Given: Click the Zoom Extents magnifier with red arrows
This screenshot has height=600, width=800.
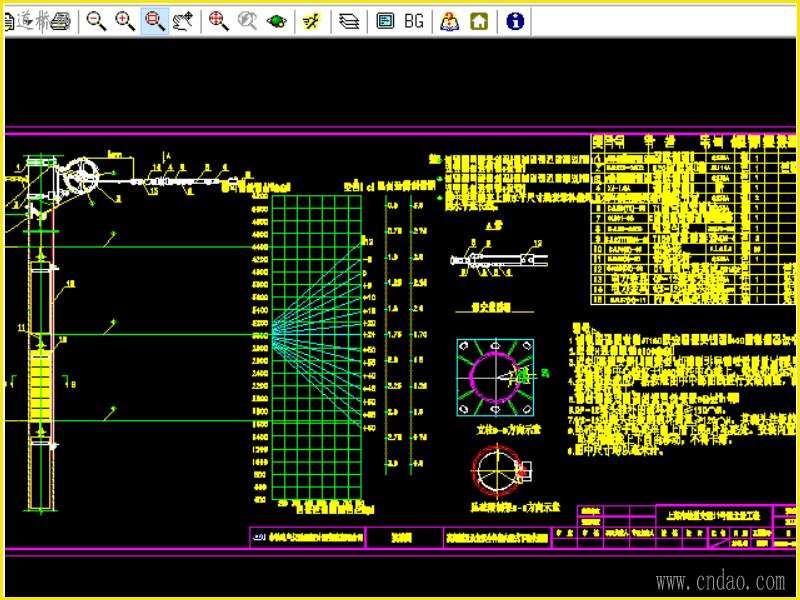Looking at the screenshot, I should pos(218,21).
